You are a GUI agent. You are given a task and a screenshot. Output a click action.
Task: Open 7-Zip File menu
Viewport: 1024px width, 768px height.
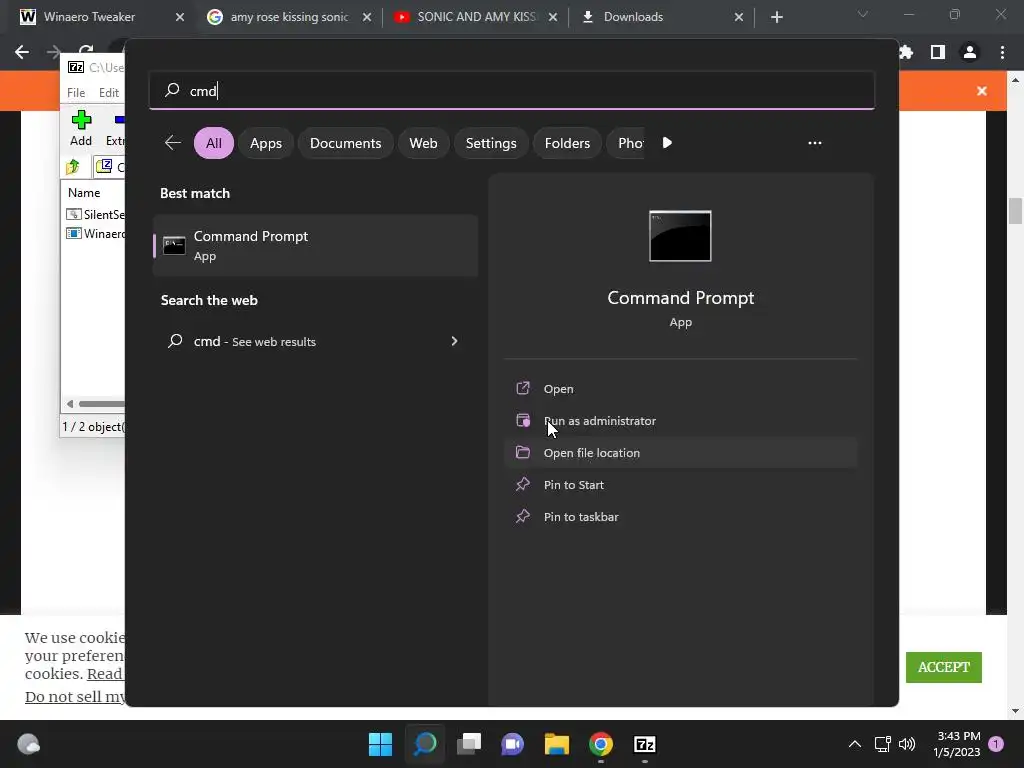[76, 93]
